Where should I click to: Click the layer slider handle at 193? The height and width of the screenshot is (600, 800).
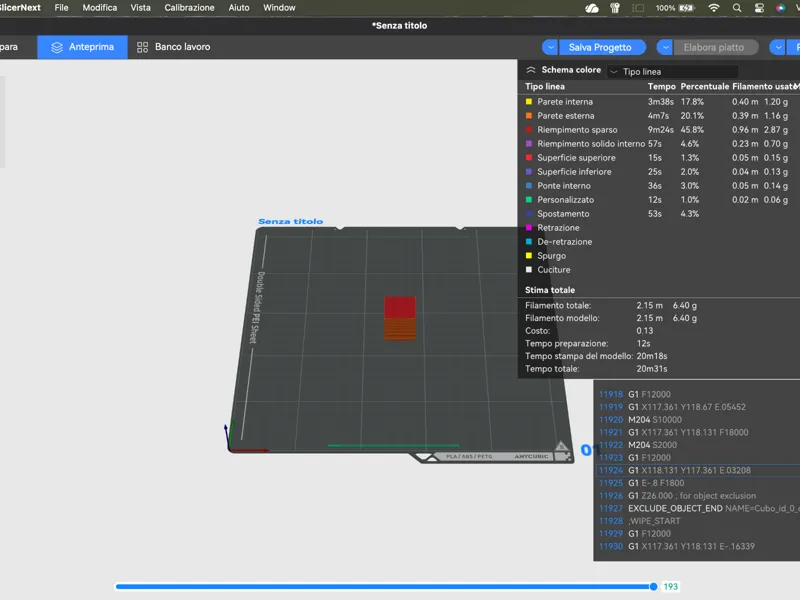point(654,587)
